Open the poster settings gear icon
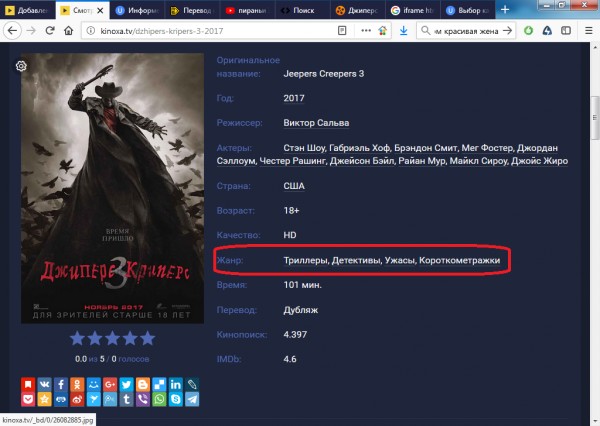Image resolution: width=600 pixels, height=426 pixels. (x=21, y=66)
